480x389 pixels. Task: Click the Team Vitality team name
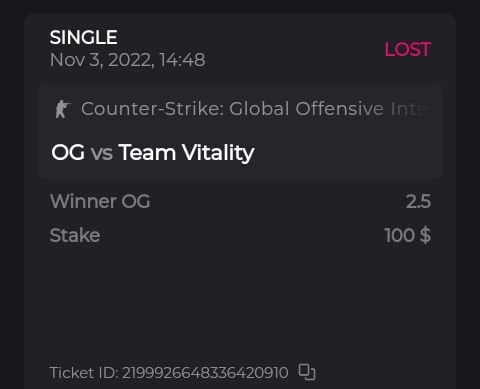186,153
